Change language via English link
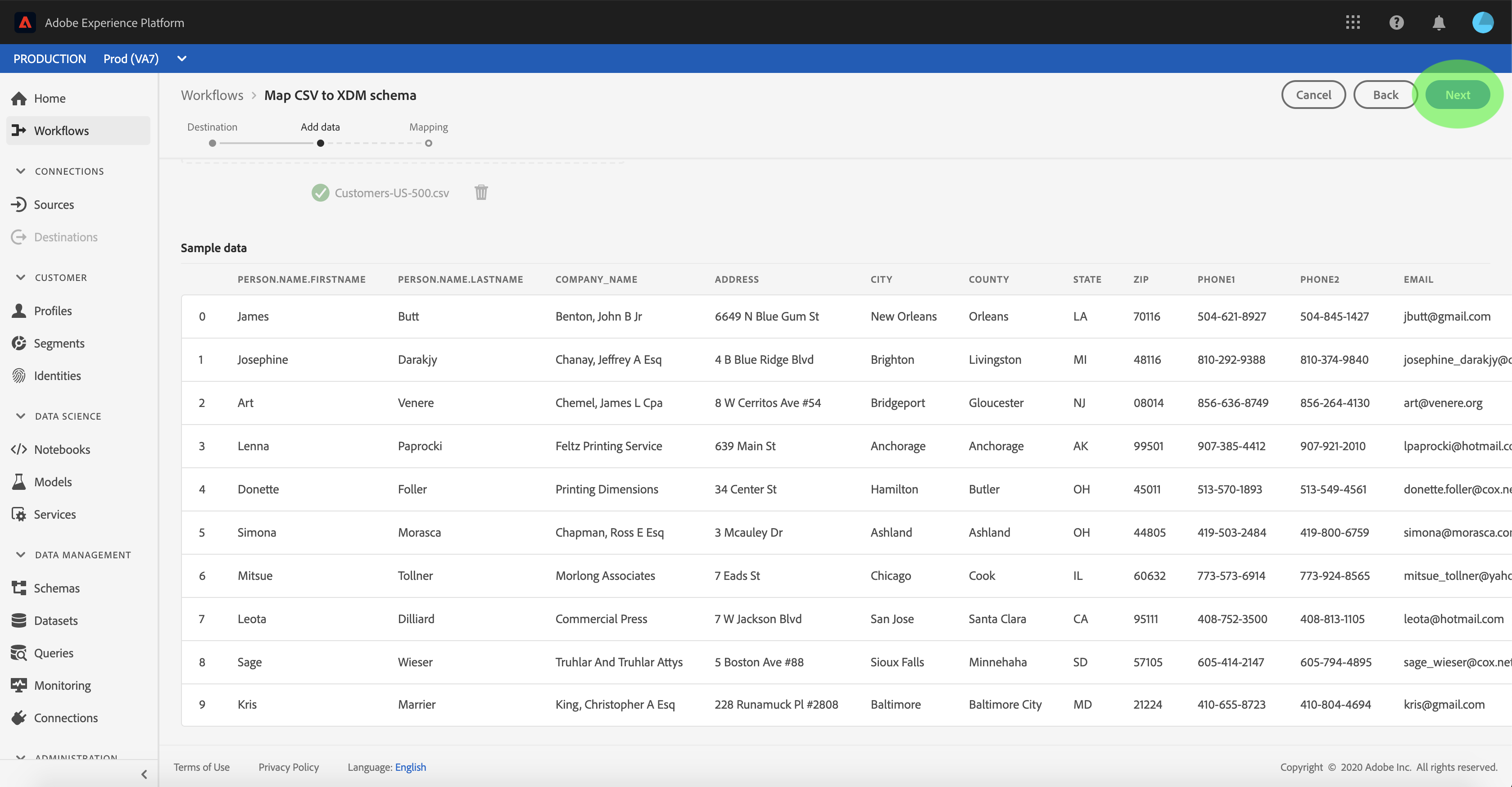Viewport: 1512px width, 787px height. (x=410, y=766)
